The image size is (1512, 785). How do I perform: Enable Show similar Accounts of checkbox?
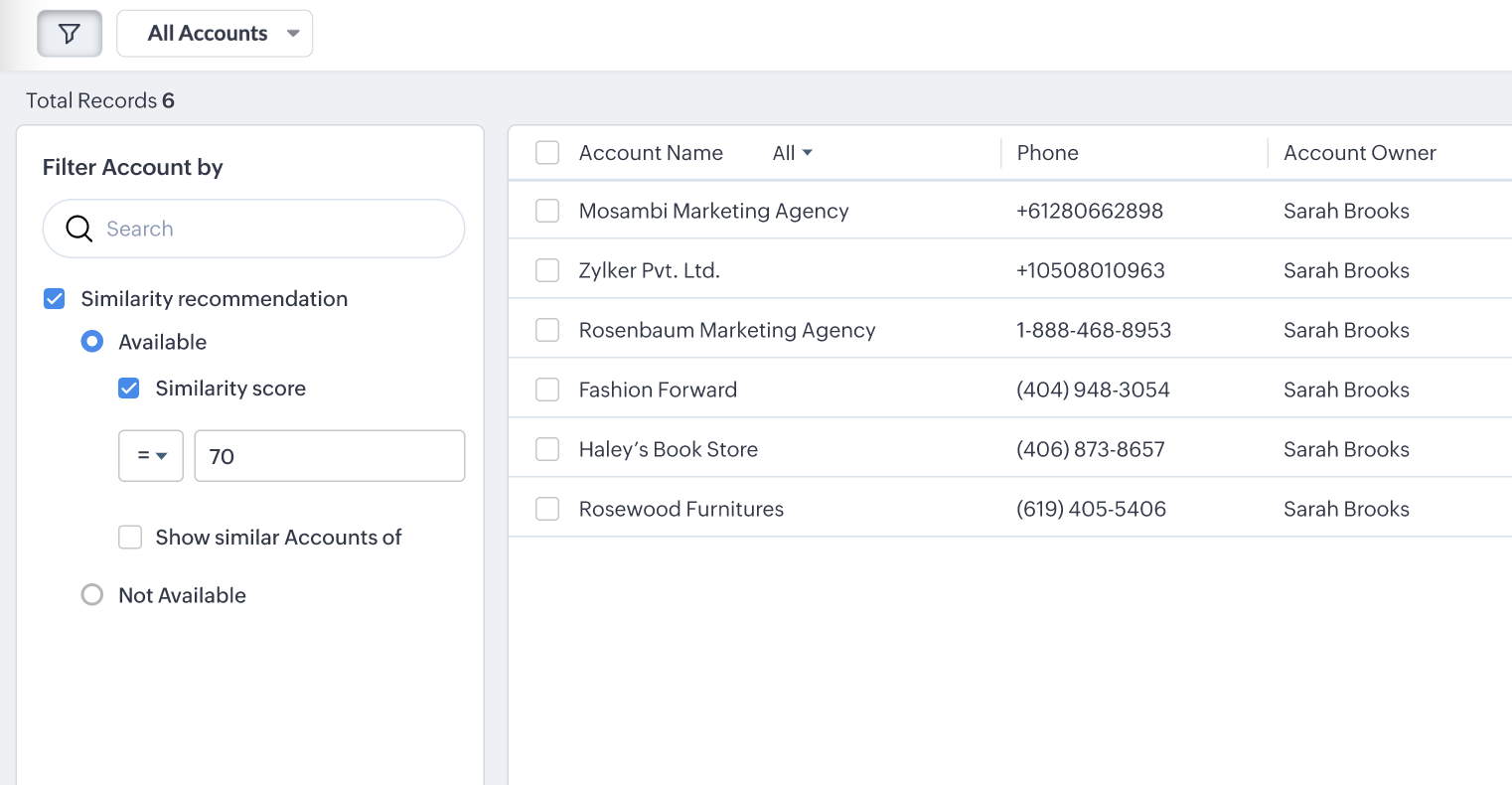pyautogui.click(x=130, y=538)
